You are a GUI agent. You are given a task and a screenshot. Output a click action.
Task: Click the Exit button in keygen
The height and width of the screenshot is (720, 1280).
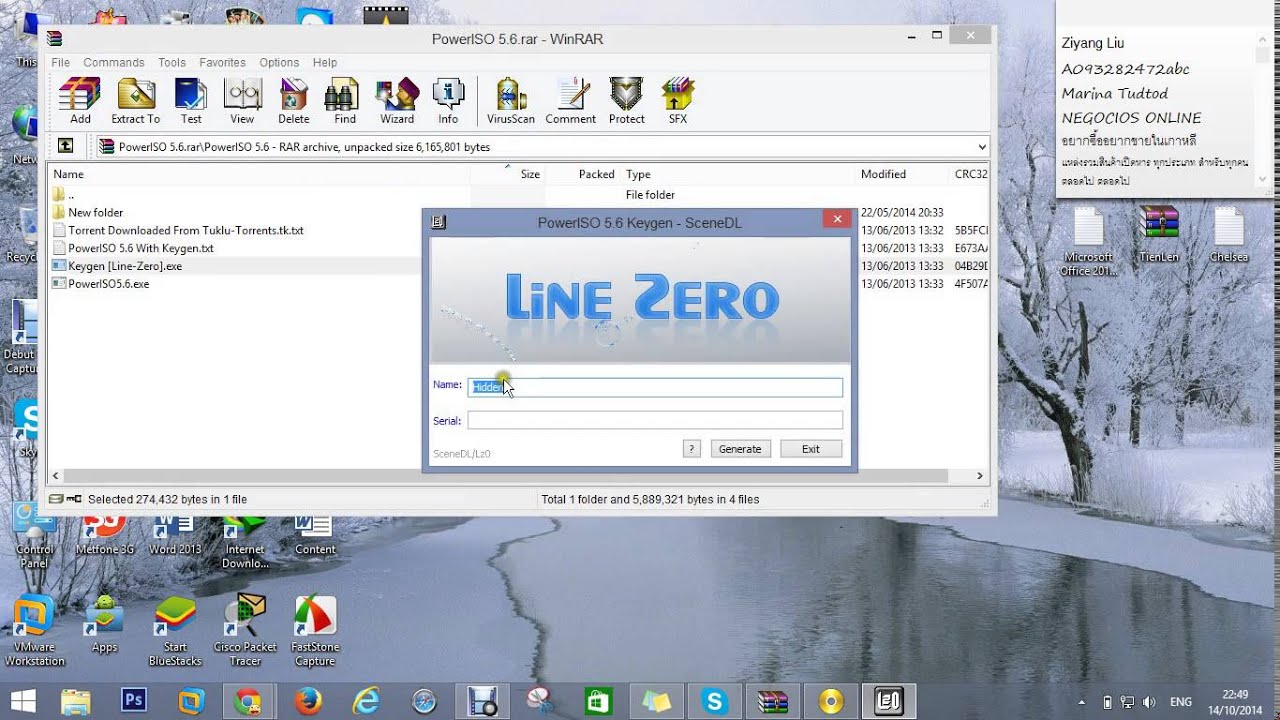(x=811, y=449)
